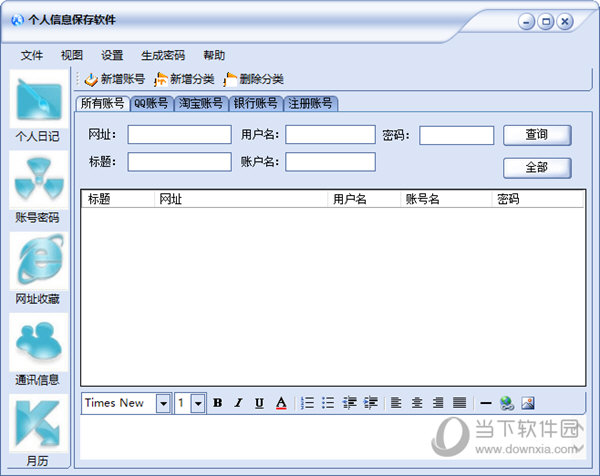Viewport: 600px width, 476px height.
Task: Insert an image into editor
Action: pyautogui.click(x=528, y=403)
